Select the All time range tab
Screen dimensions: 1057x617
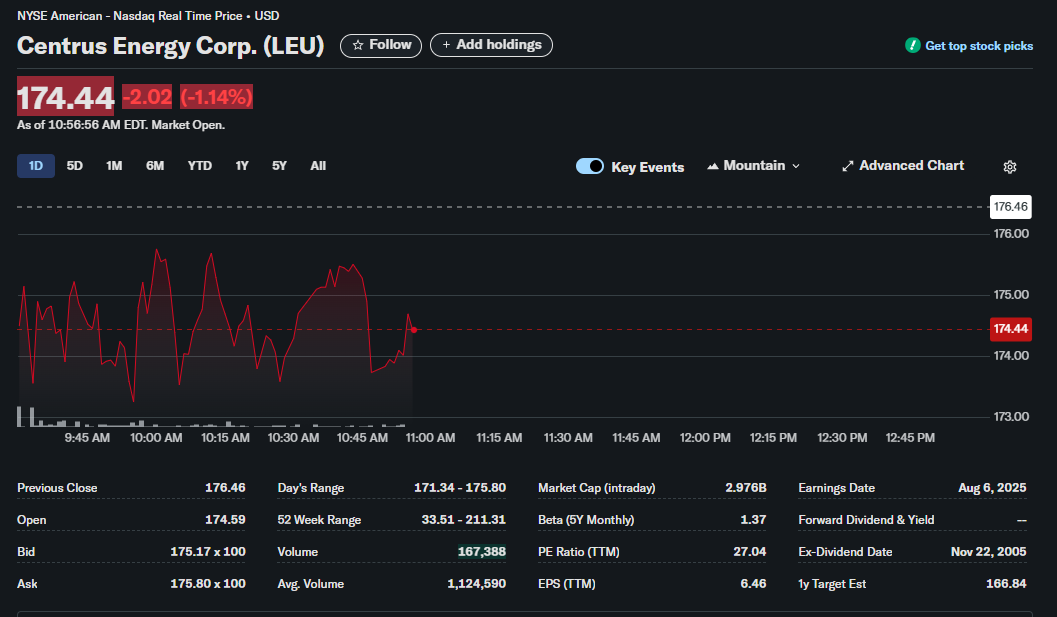point(318,166)
